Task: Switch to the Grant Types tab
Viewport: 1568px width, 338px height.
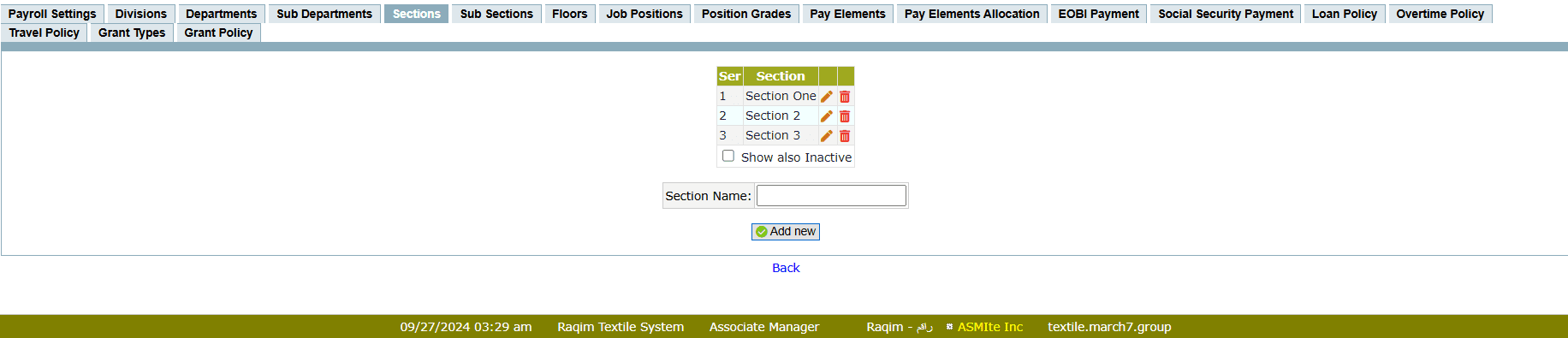Action: (132, 33)
